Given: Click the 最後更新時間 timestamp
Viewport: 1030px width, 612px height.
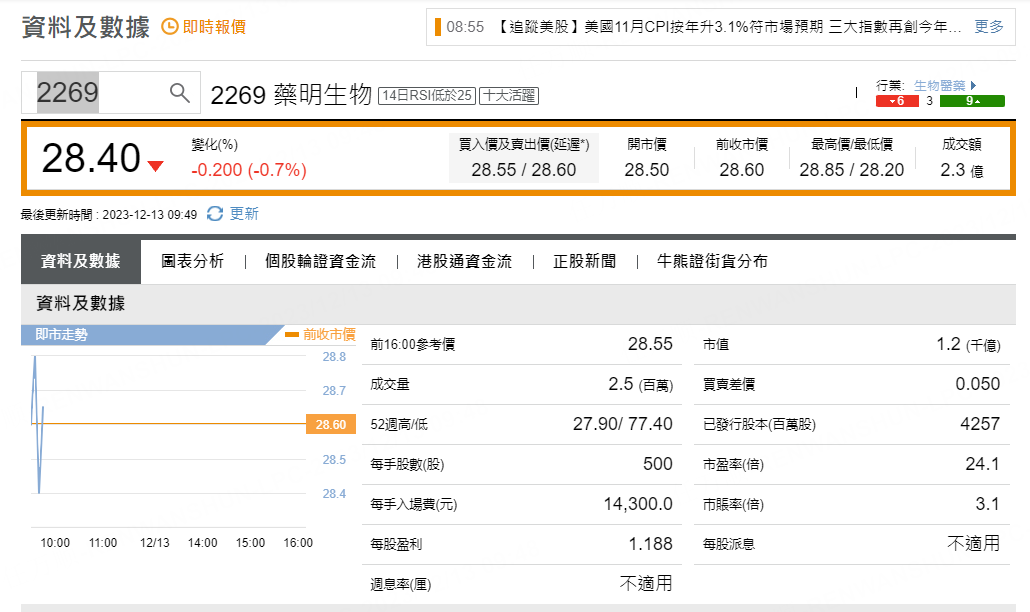Looking at the screenshot, I should point(109,215).
